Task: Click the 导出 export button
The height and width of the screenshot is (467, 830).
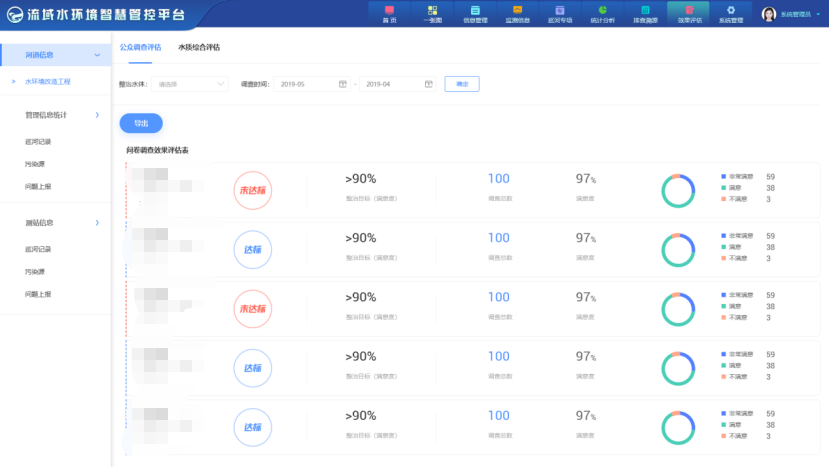Action: (x=141, y=123)
